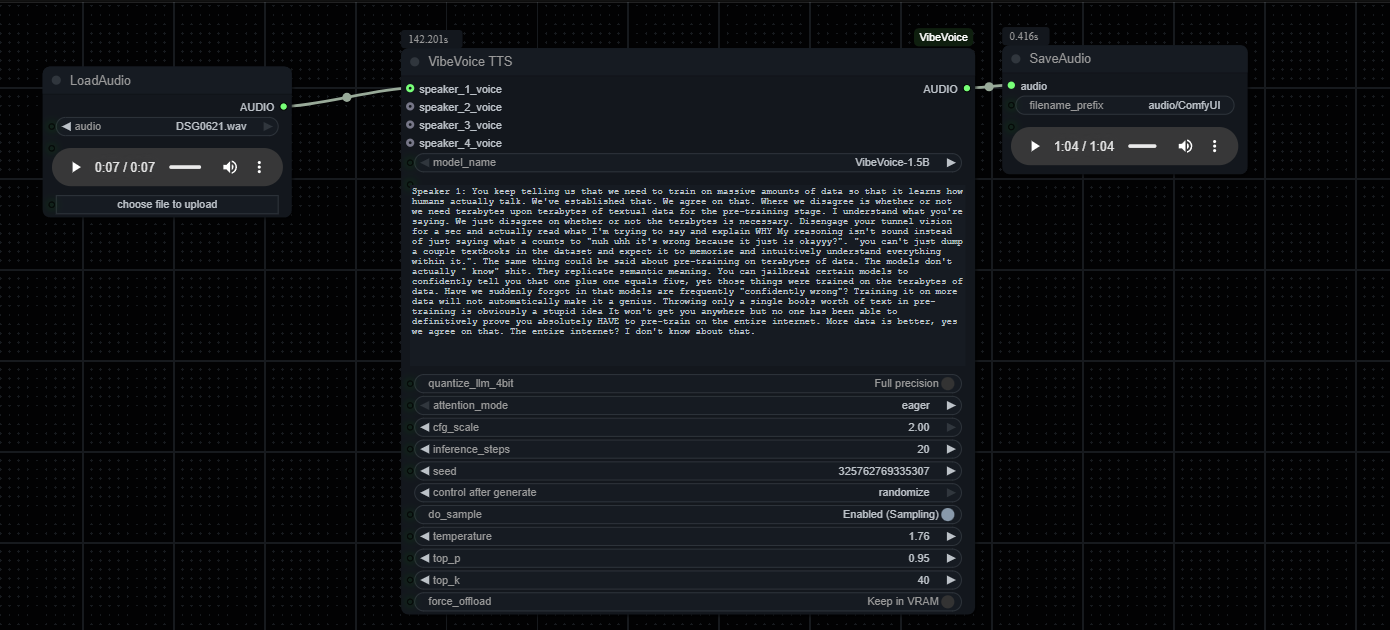The height and width of the screenshot is (630, 1390).
Task: Play the LoadAudio clip preview
Action: coord(76,167)
